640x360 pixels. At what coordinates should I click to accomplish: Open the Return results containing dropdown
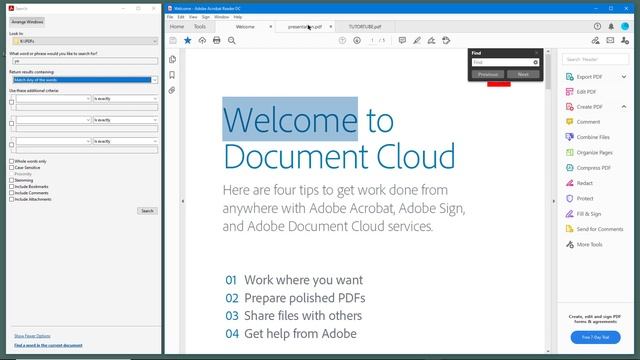85,80
